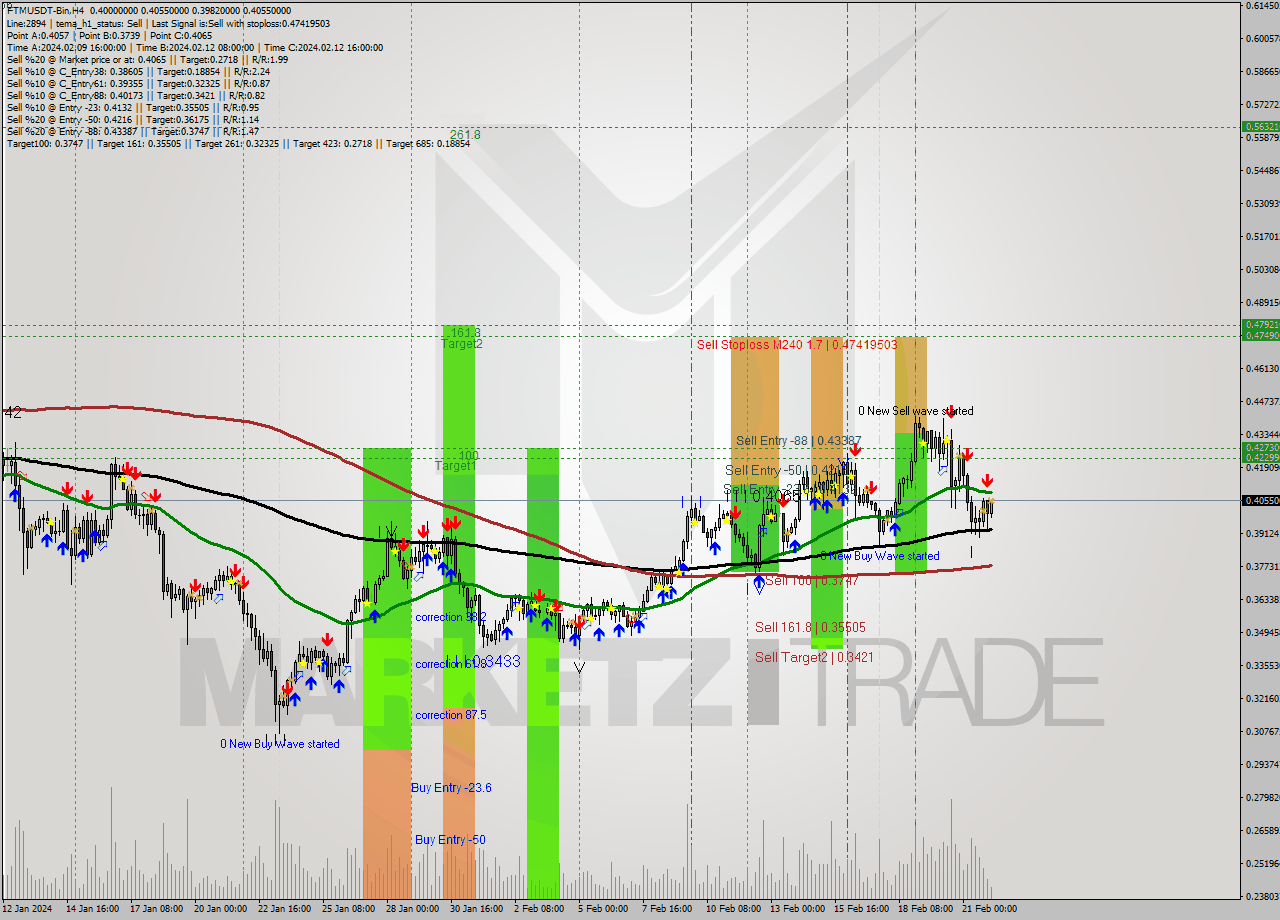Click the '21 Feb 00:00' date axis label
1280x920 pixels.
(x=989, y=909)
